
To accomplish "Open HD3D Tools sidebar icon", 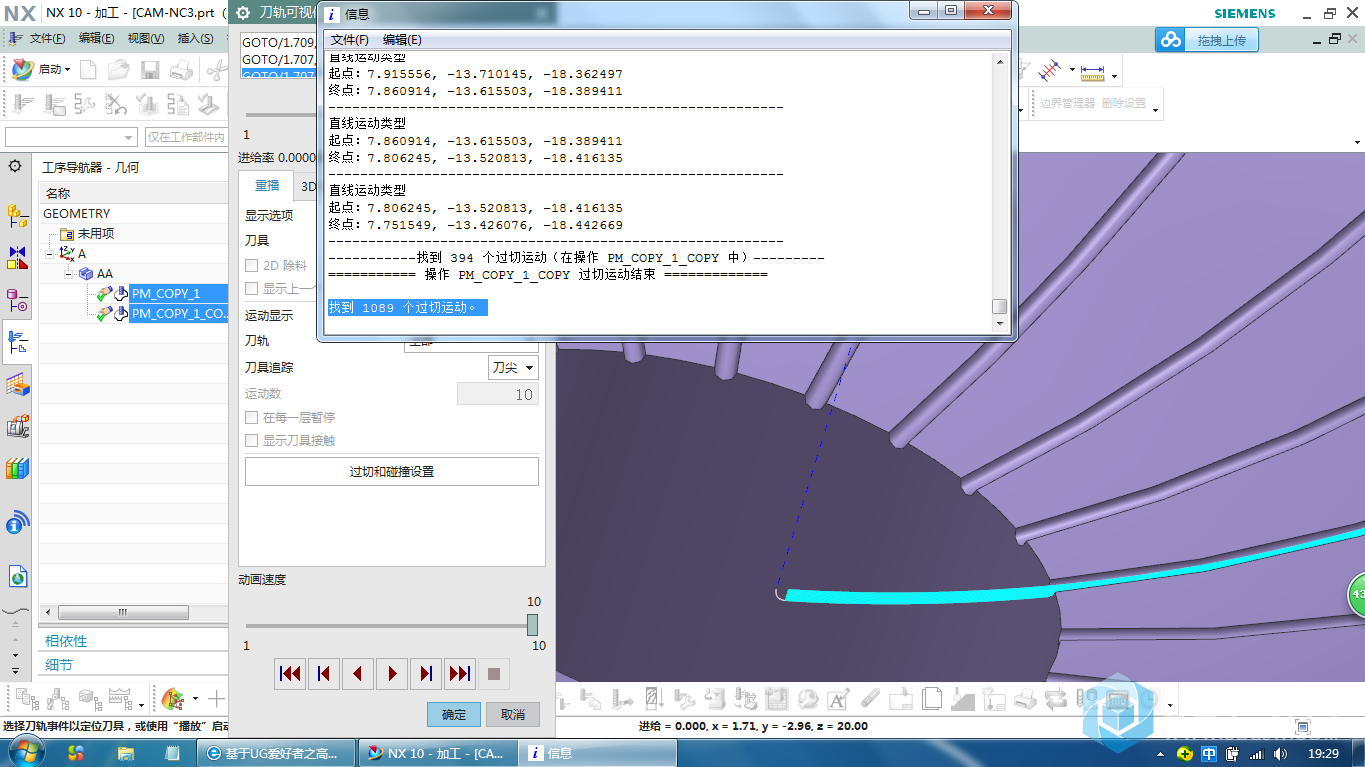I will 17,522.
